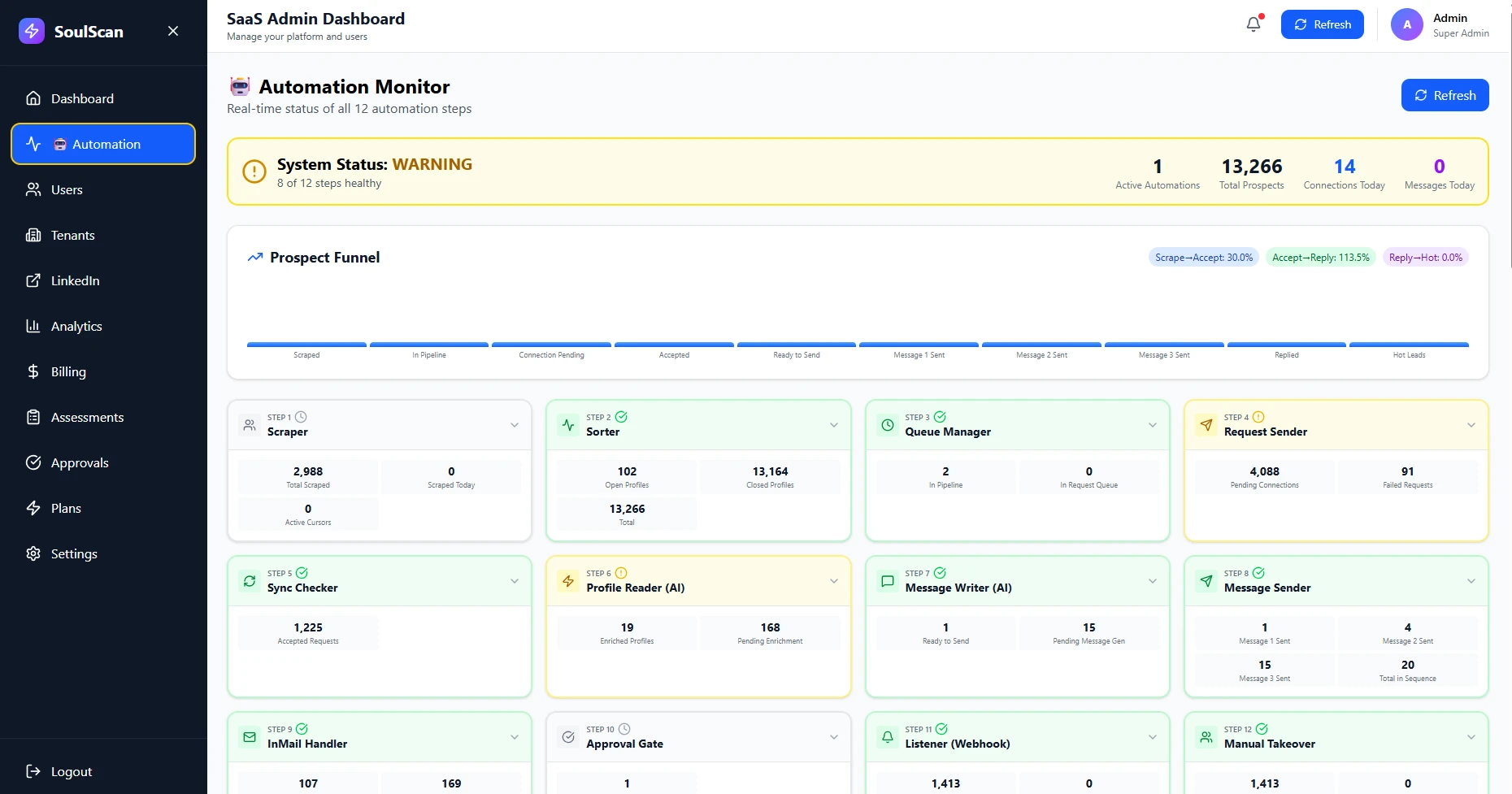1512x794 pixels.
Task: Click the SoulScan lightning logo
Action: tap(32, 31)
